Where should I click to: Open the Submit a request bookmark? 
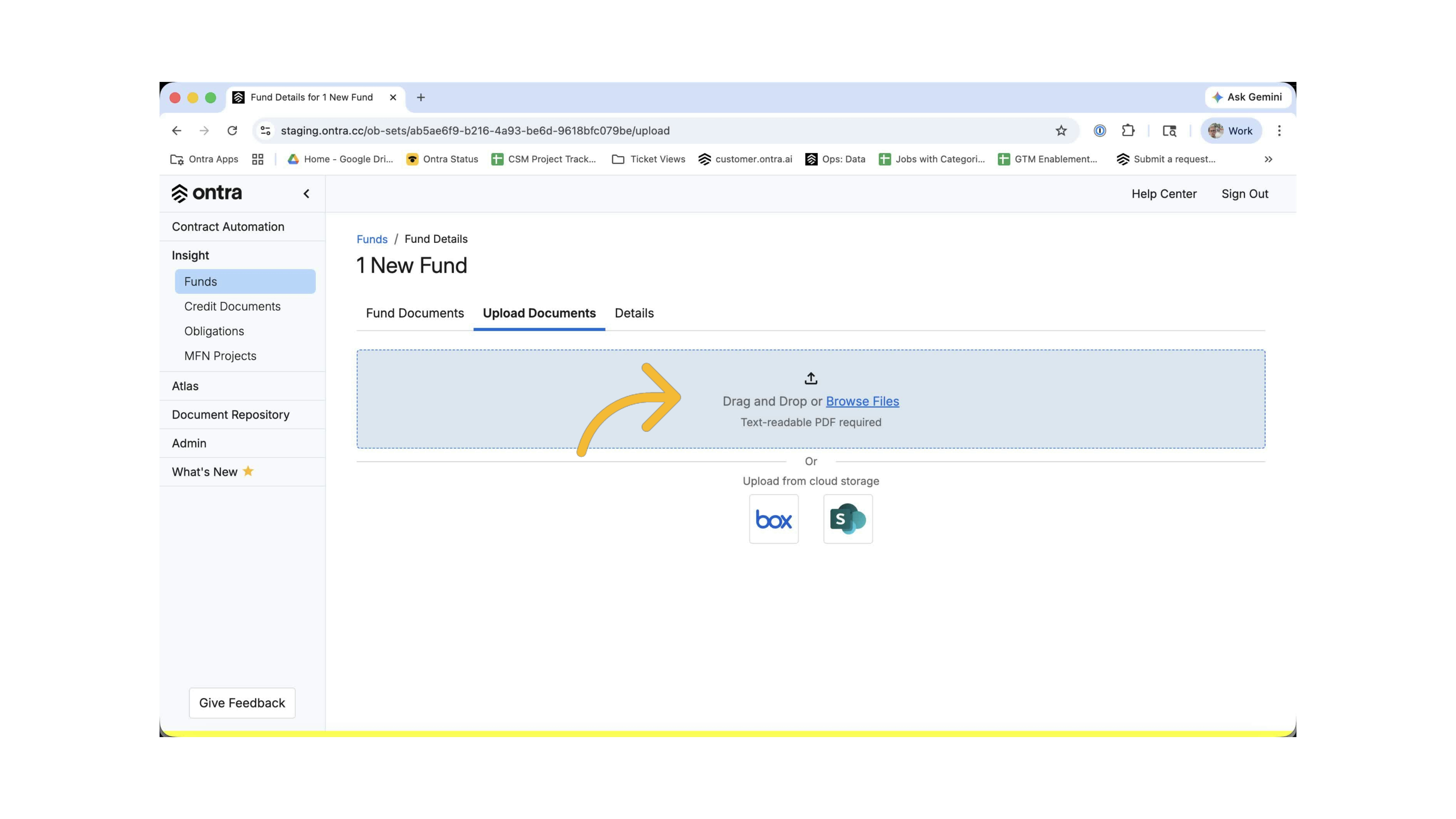click(x=1166, y=159)
